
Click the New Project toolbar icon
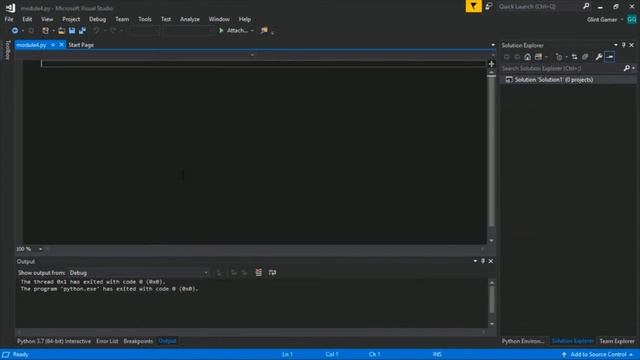[x=45, y=31]
